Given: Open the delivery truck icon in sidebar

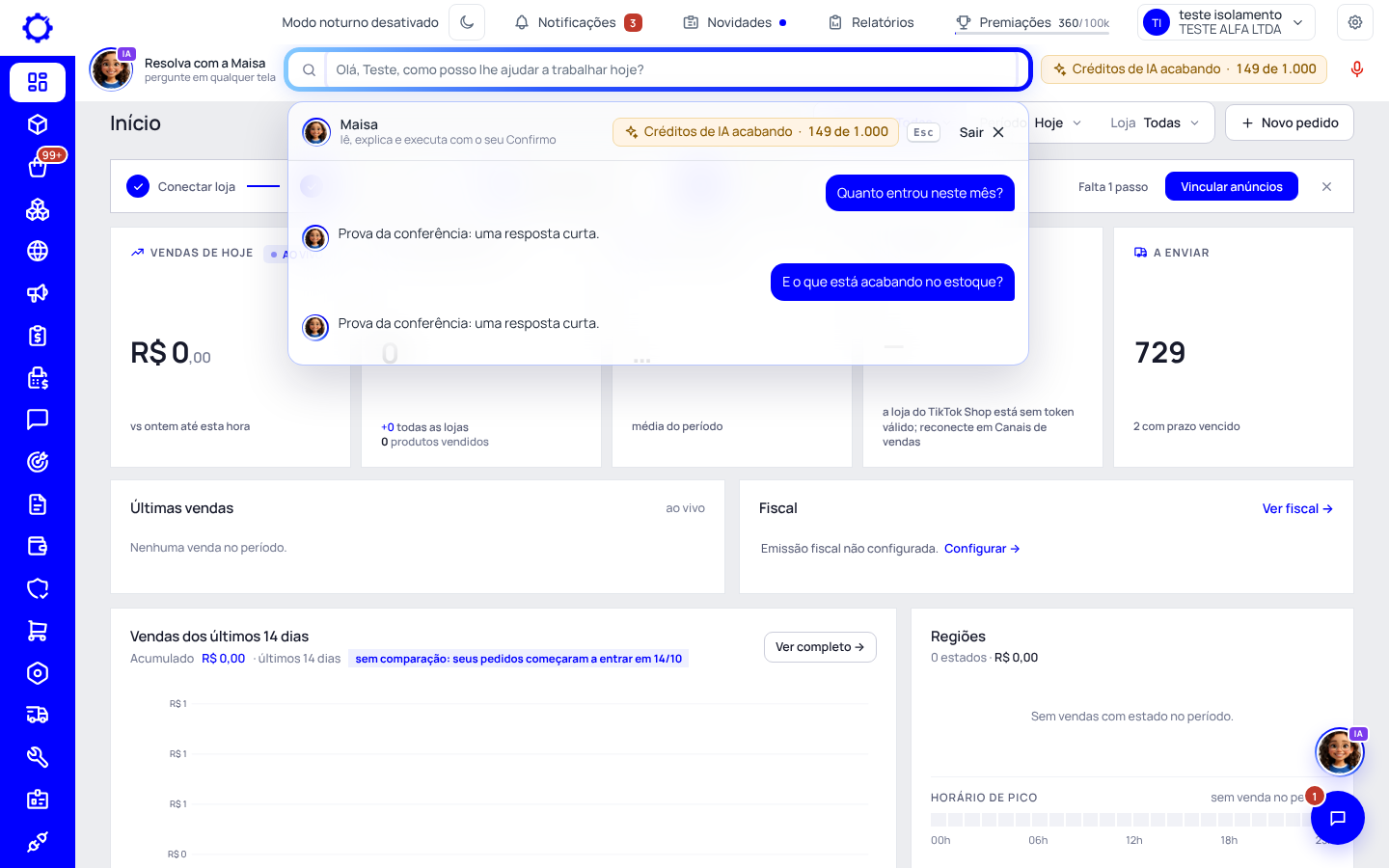Looking at the screenshot, I should click(38, 715).
